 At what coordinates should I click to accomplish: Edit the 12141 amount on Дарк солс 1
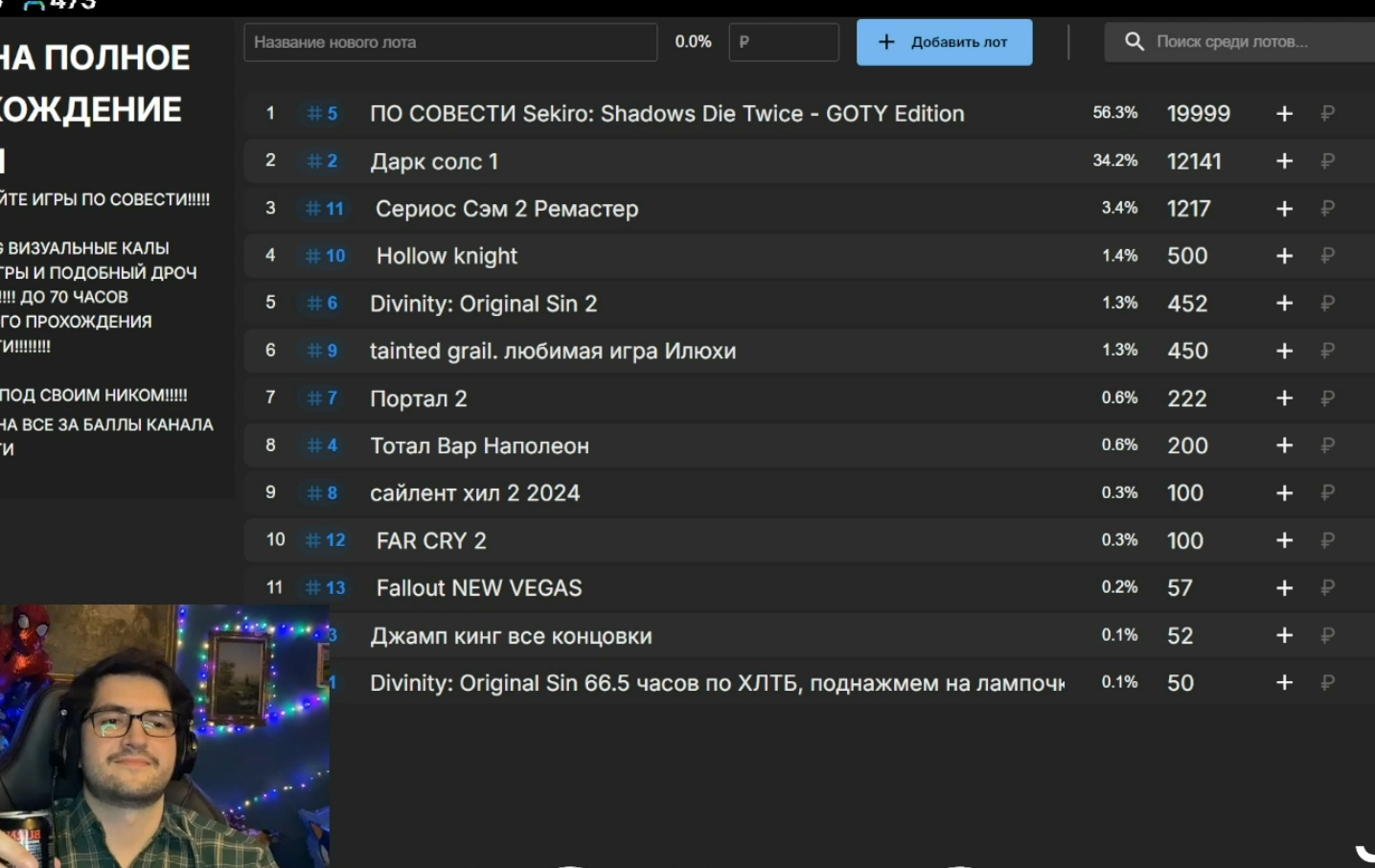tap(1194, 161)
